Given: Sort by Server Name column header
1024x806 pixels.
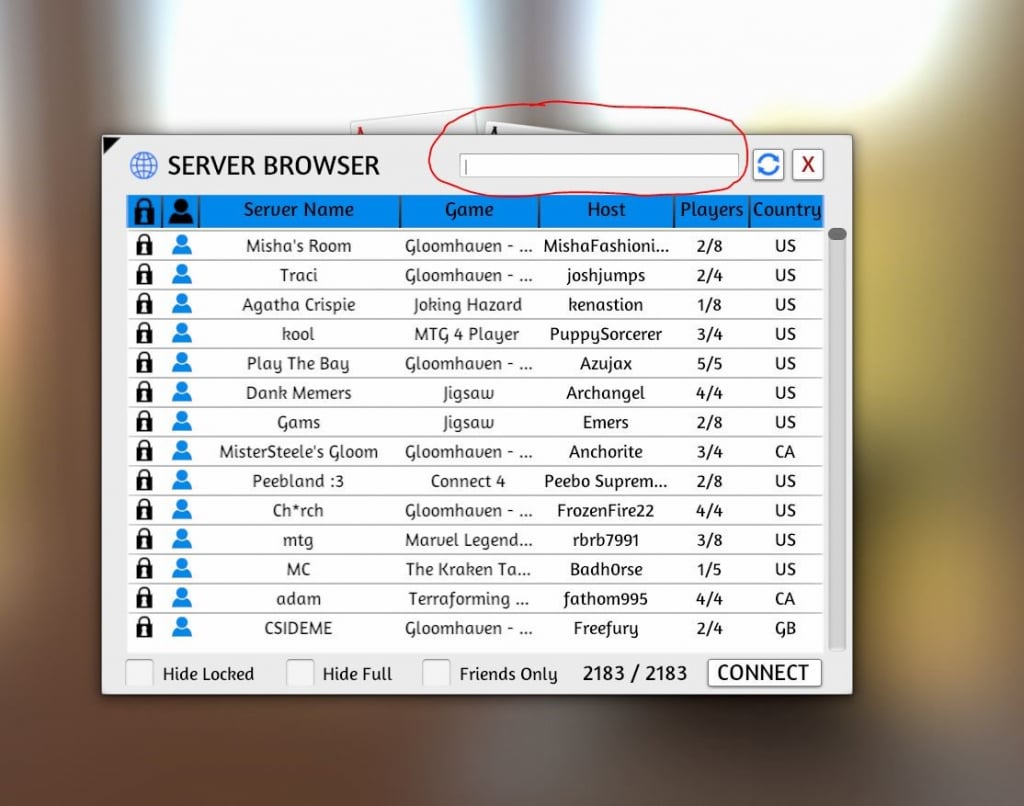Looking at the screenshot, I should coord(298,210).
